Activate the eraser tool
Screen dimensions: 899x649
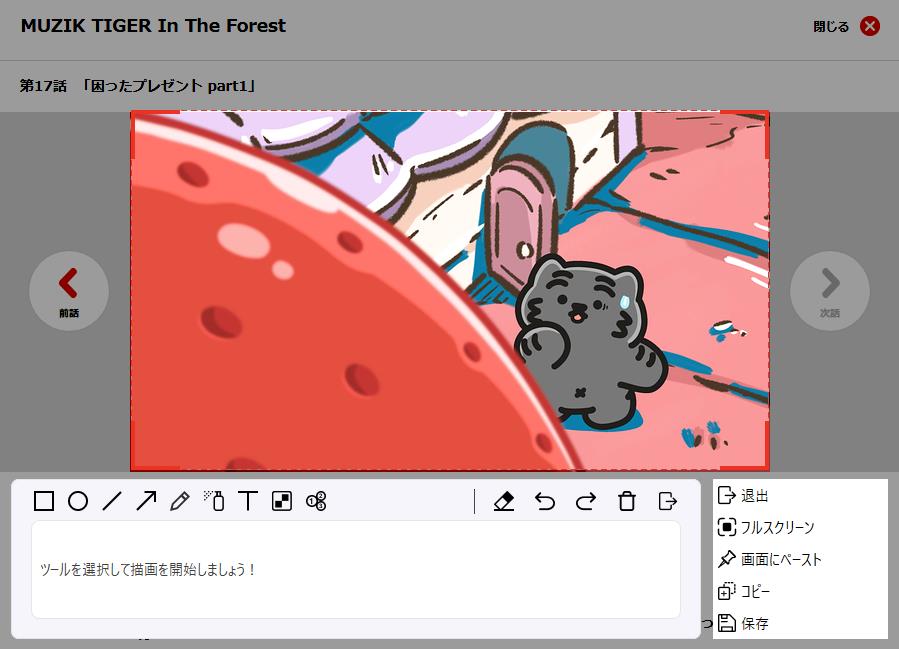tap(505, 501)
